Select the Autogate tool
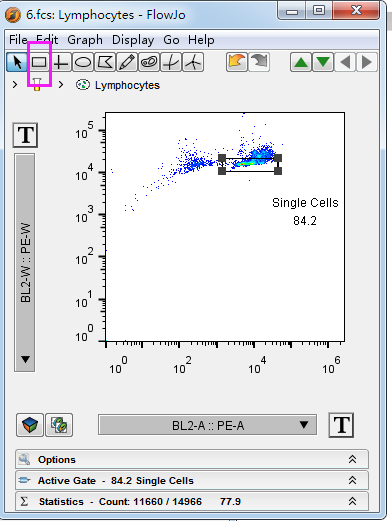392x521 pixels. pyautogui.click(x=149, y=62)
